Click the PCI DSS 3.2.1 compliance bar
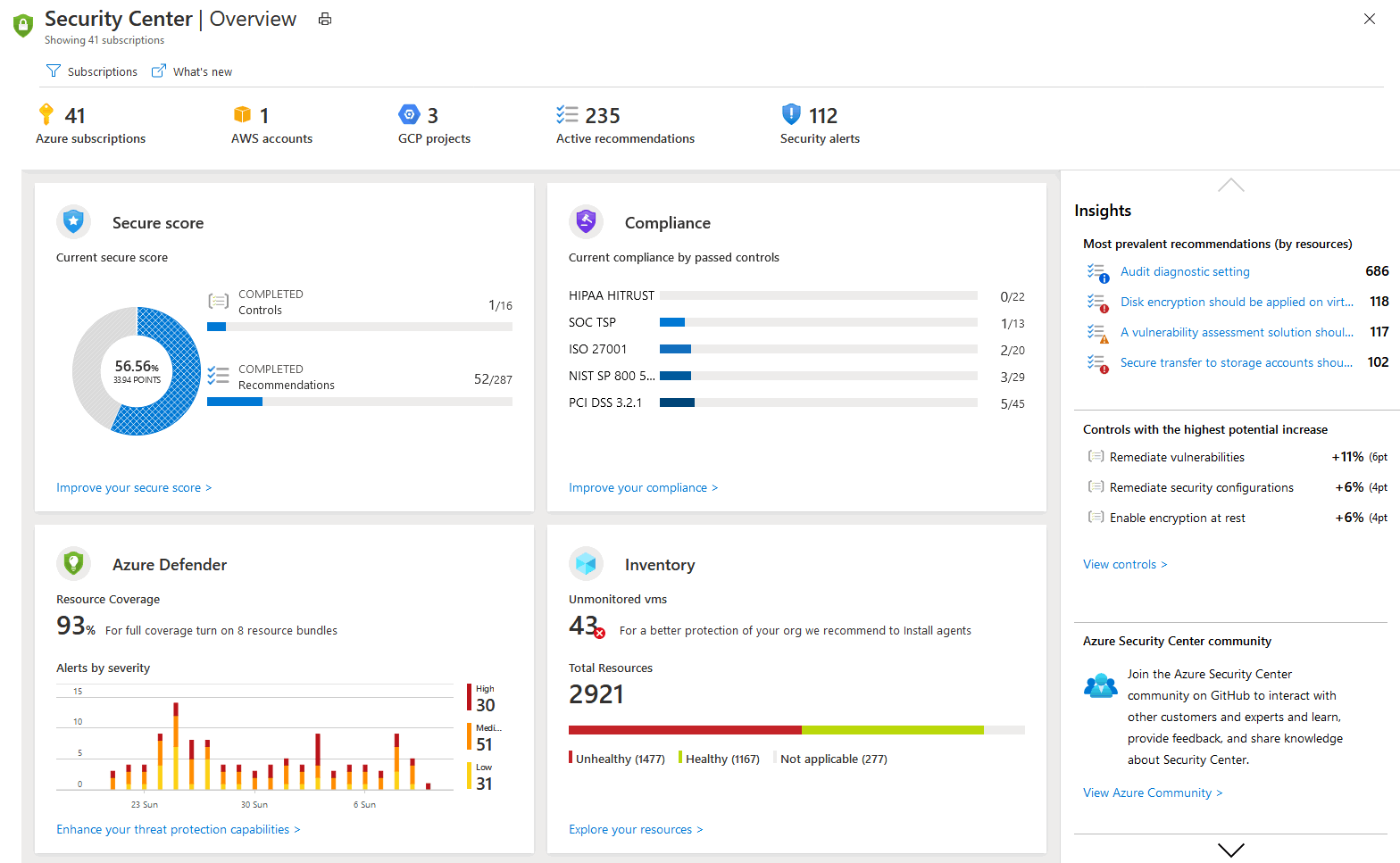Screen dimensions: 1400x863 coord(818,402)
